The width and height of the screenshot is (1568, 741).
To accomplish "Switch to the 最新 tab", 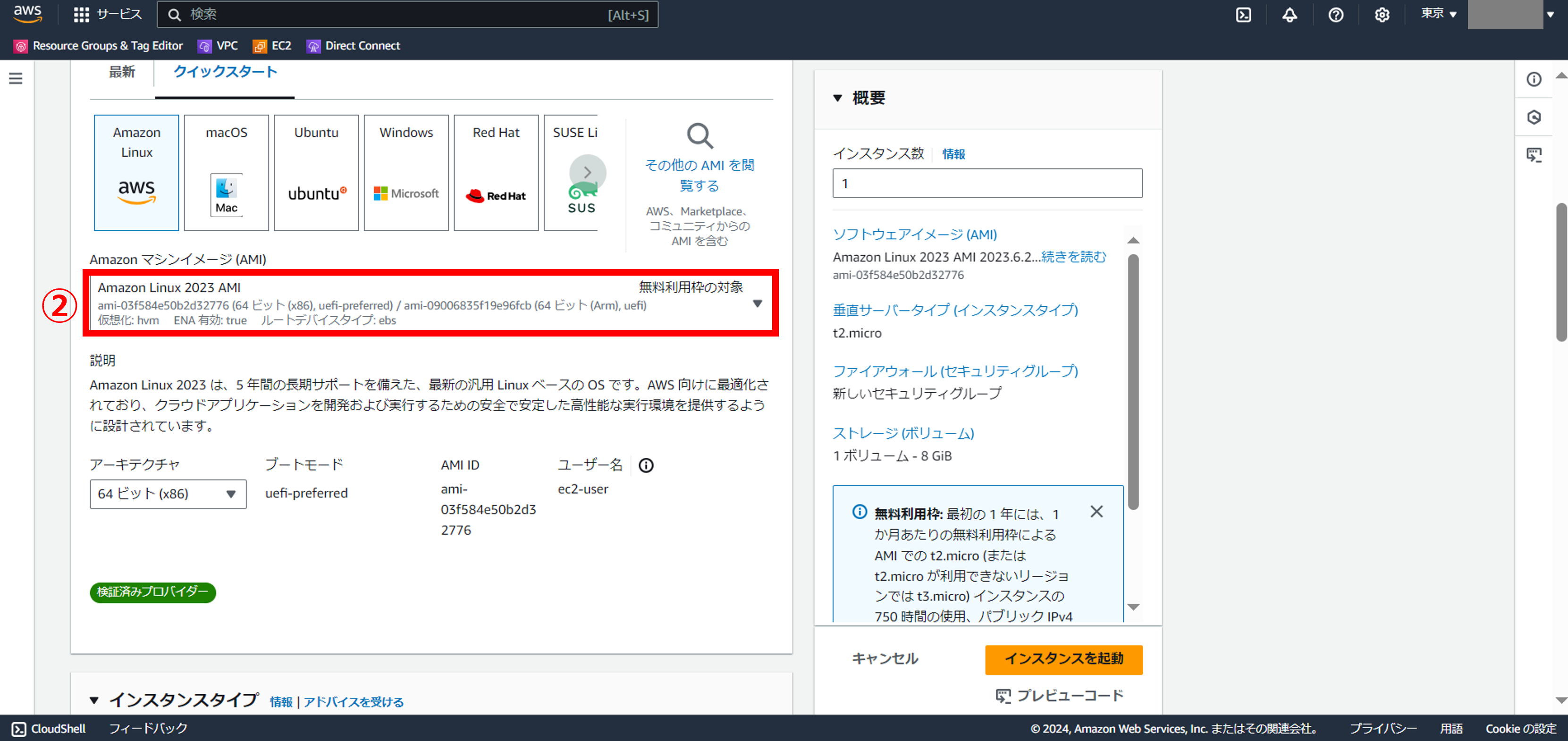I will coord(122,72).
